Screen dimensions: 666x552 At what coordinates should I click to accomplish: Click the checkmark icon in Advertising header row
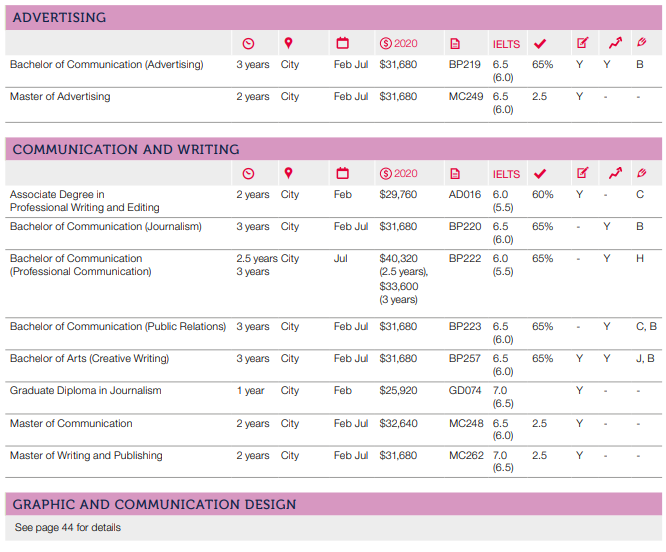(540, 43)
